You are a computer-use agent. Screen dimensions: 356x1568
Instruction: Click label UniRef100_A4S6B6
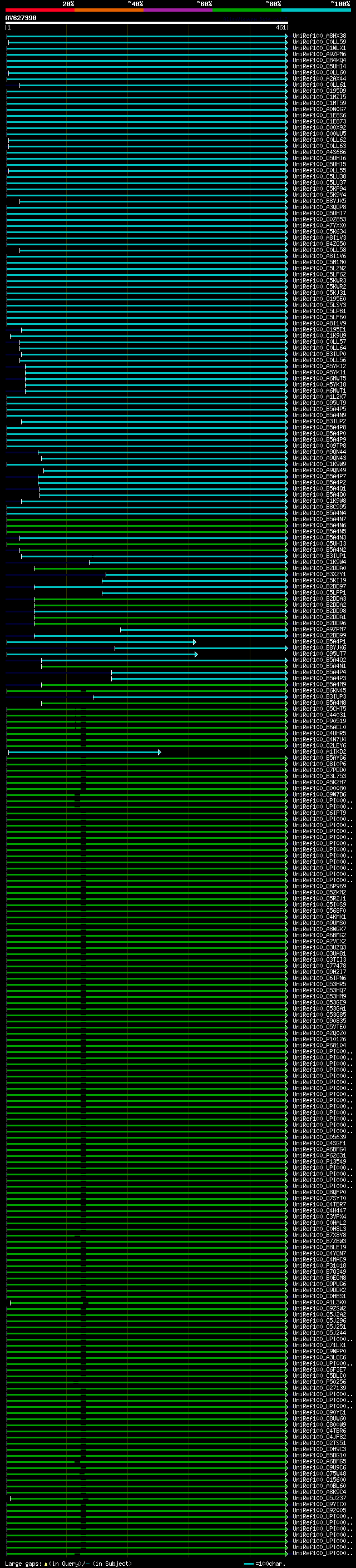click(319, 152)
